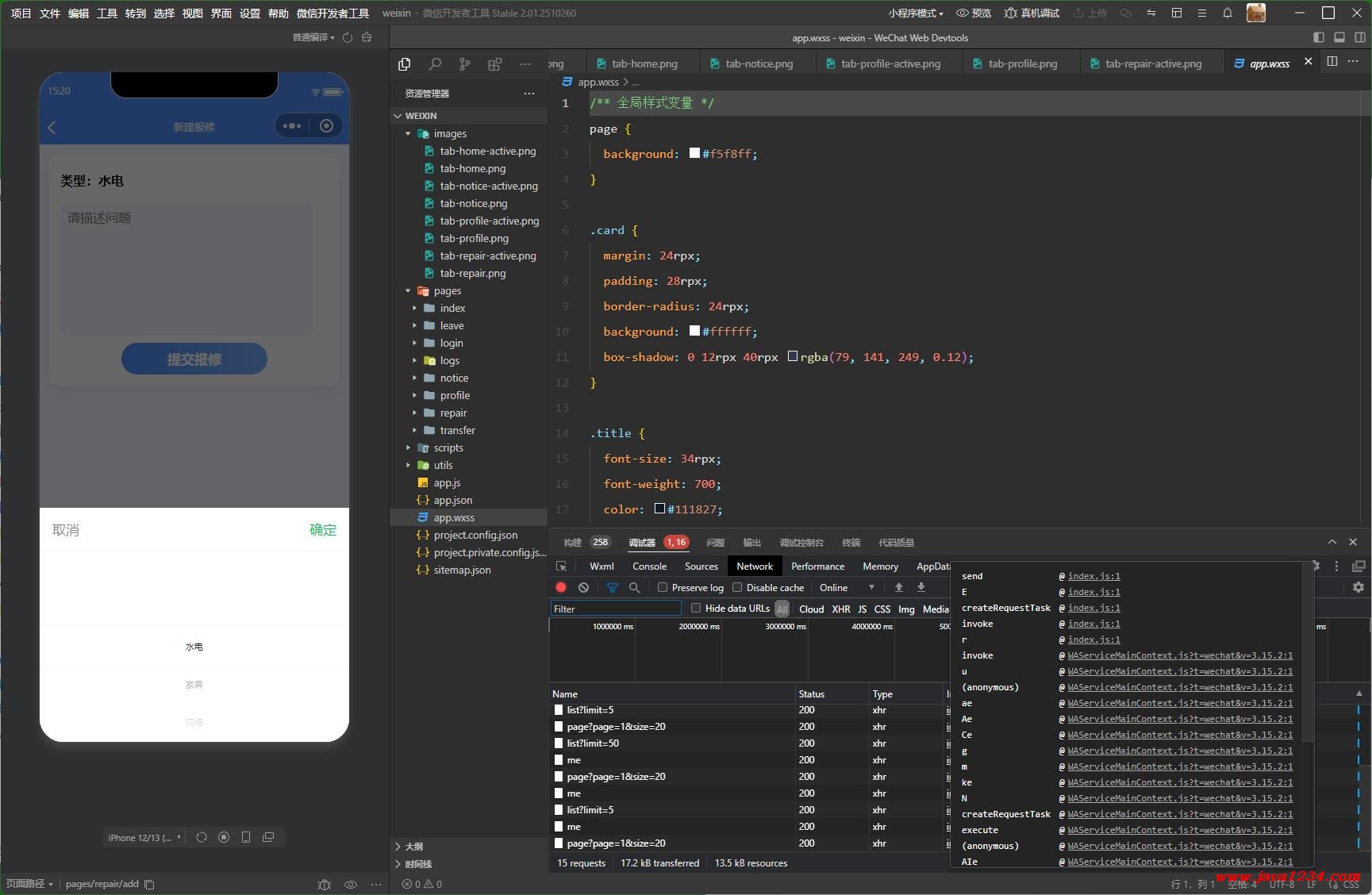
Task: Switch to the Console tab
Action: coord(649,566)
